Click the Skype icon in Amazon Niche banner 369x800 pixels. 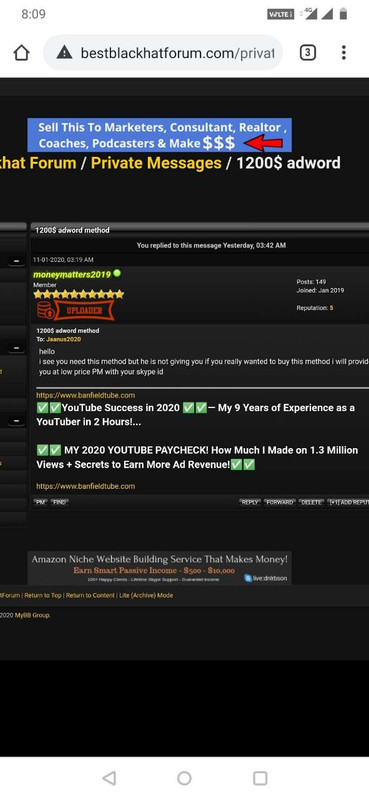[248, 578]
